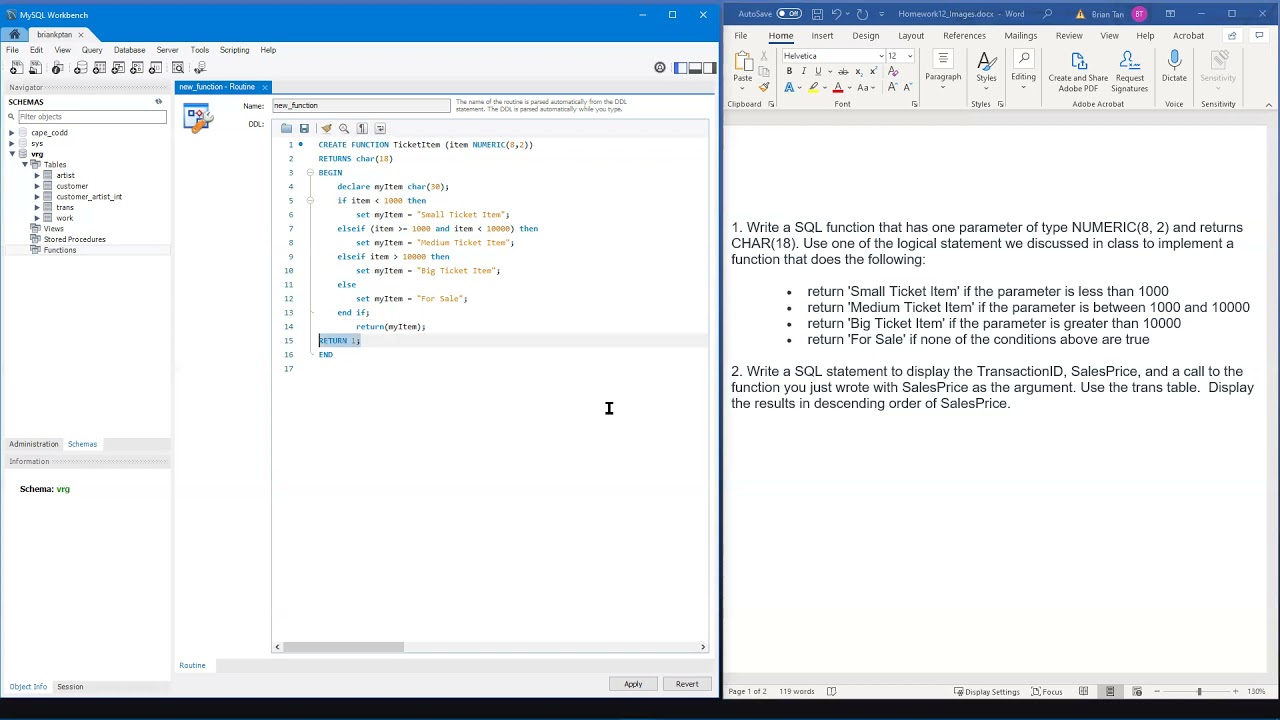Open the Word font size dropdown
This screenshot has height=720, width=1280.
[x=909, y=56]
